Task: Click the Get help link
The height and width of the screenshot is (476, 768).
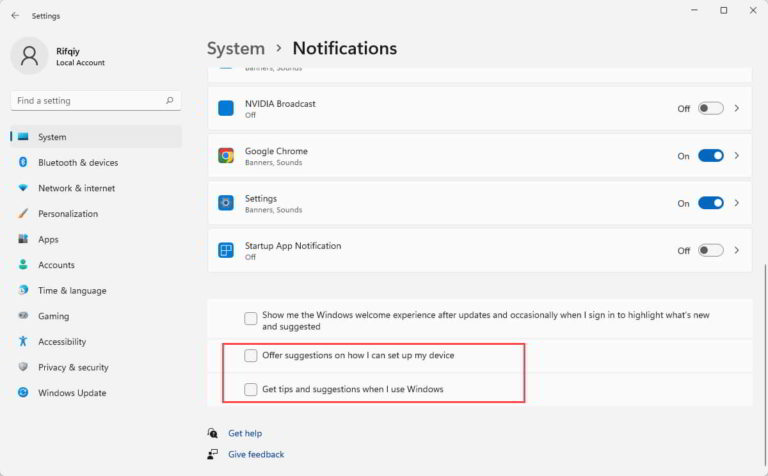Action: coord(245,433)
